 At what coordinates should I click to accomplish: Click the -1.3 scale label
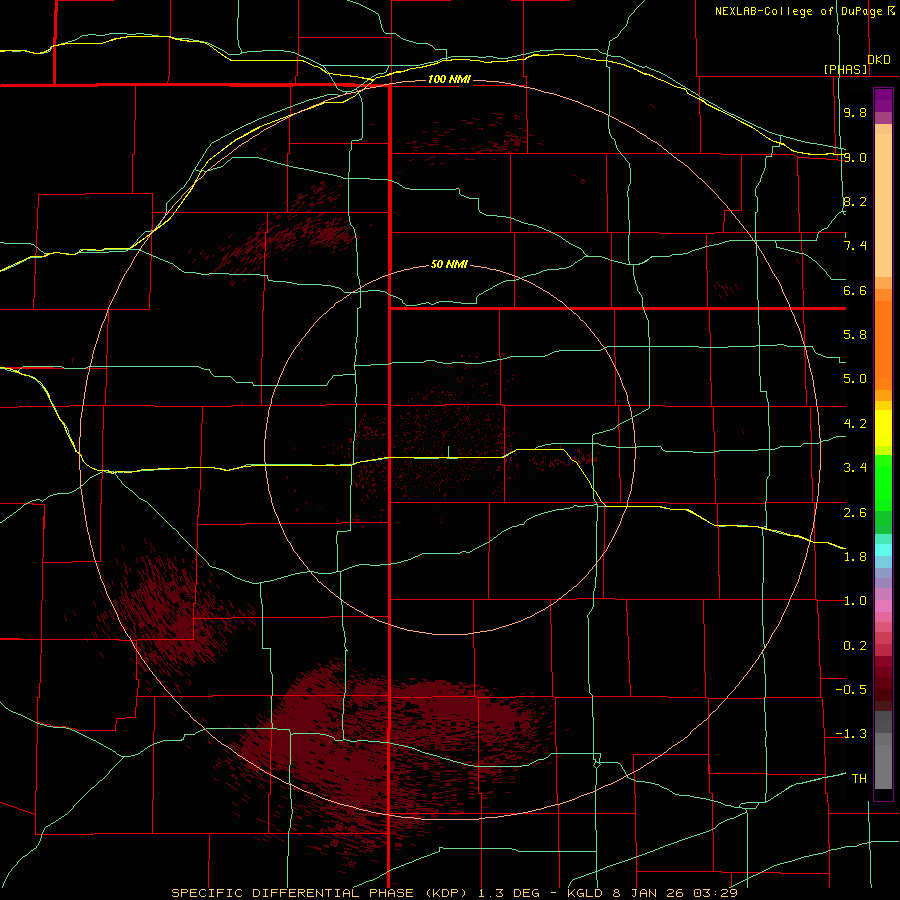click(851, 734)
